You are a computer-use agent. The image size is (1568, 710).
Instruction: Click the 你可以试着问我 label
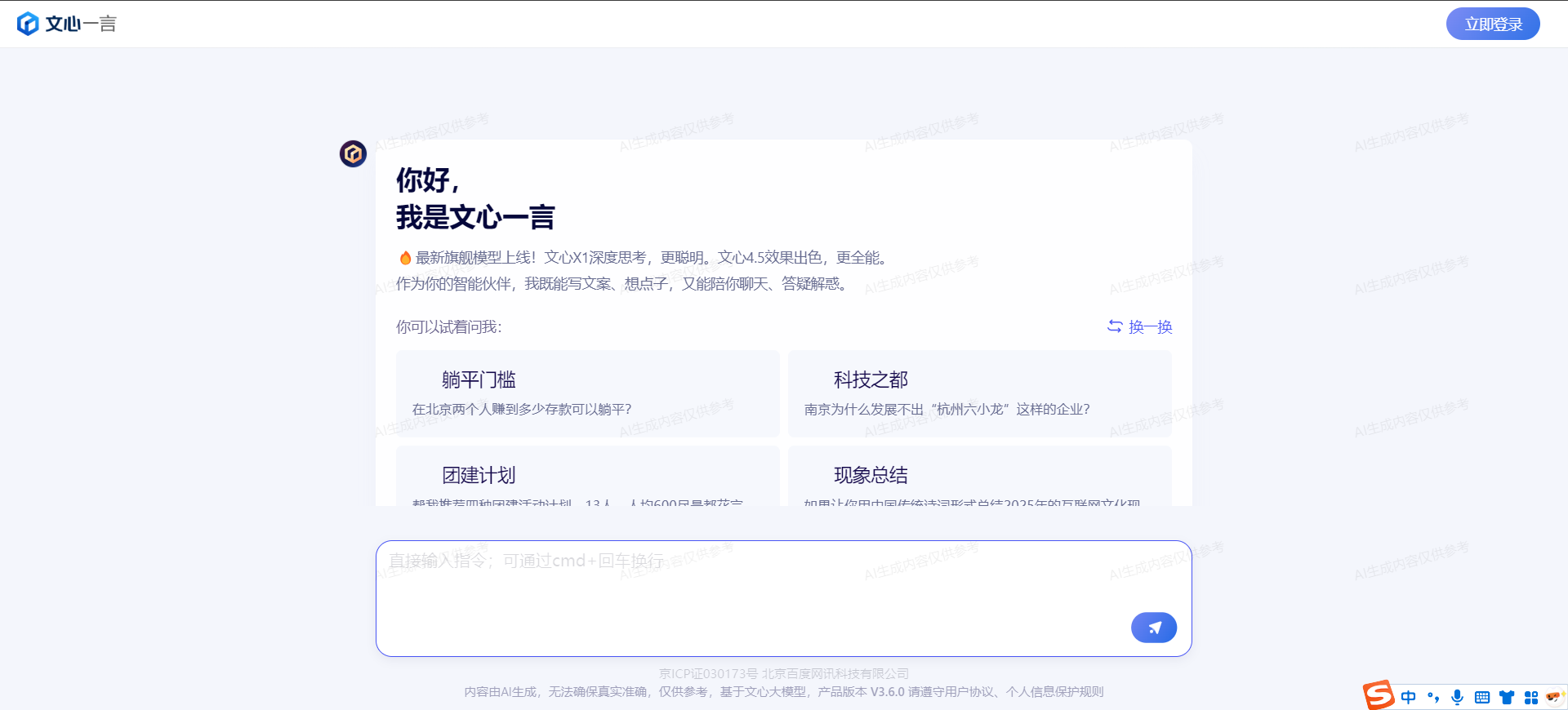[x=449, y=326]
